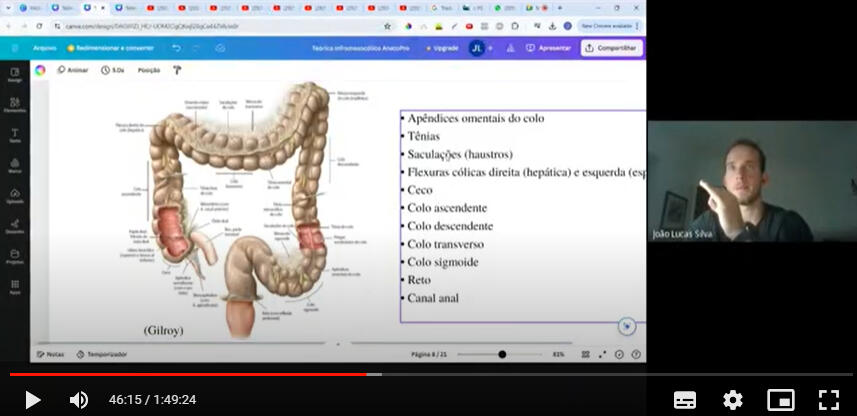Open the Projetos panel in Canva's sidebar

tap(15, 257)
